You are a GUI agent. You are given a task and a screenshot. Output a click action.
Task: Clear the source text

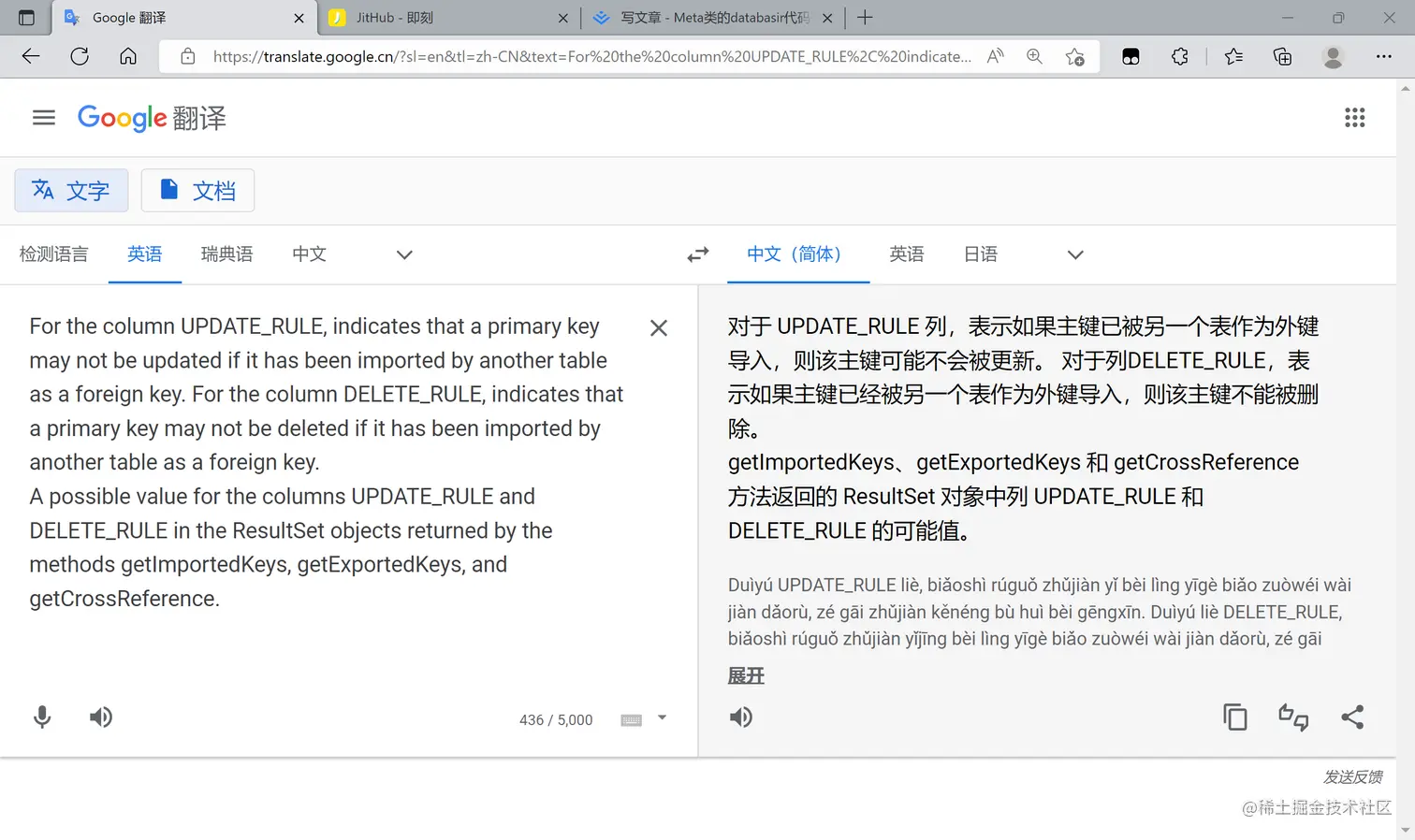pyautogui.click(x=659, y=328)
